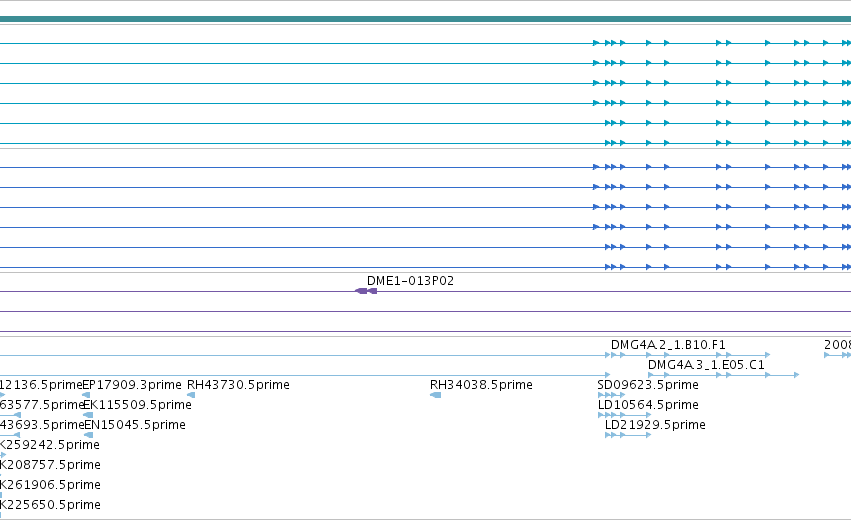Image resolution: width=851 pixels, height=520 pixels.
Task: Click the K259242.5prime label
Action: coord(50,445)
